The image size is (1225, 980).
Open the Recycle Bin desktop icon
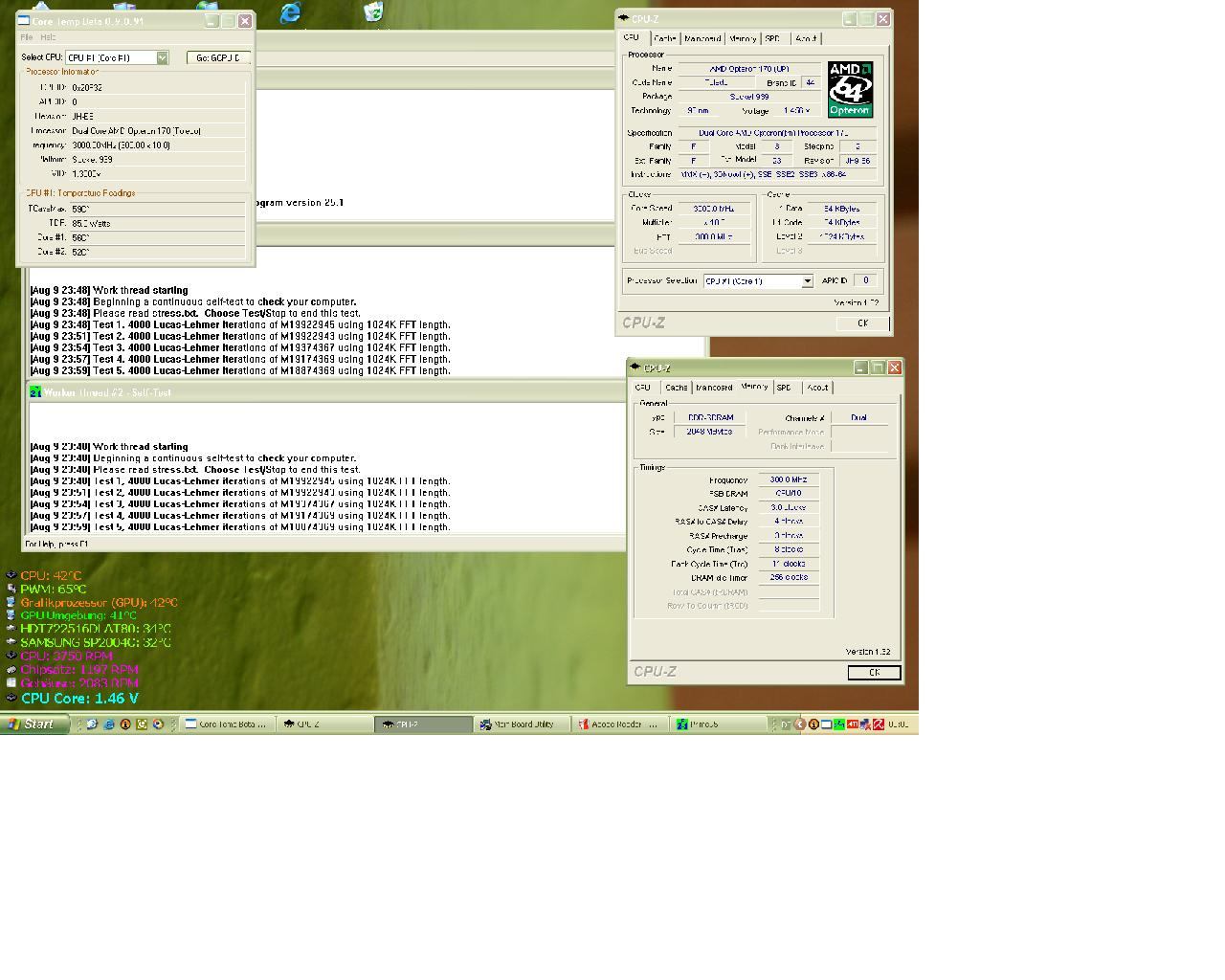(374, 11)
